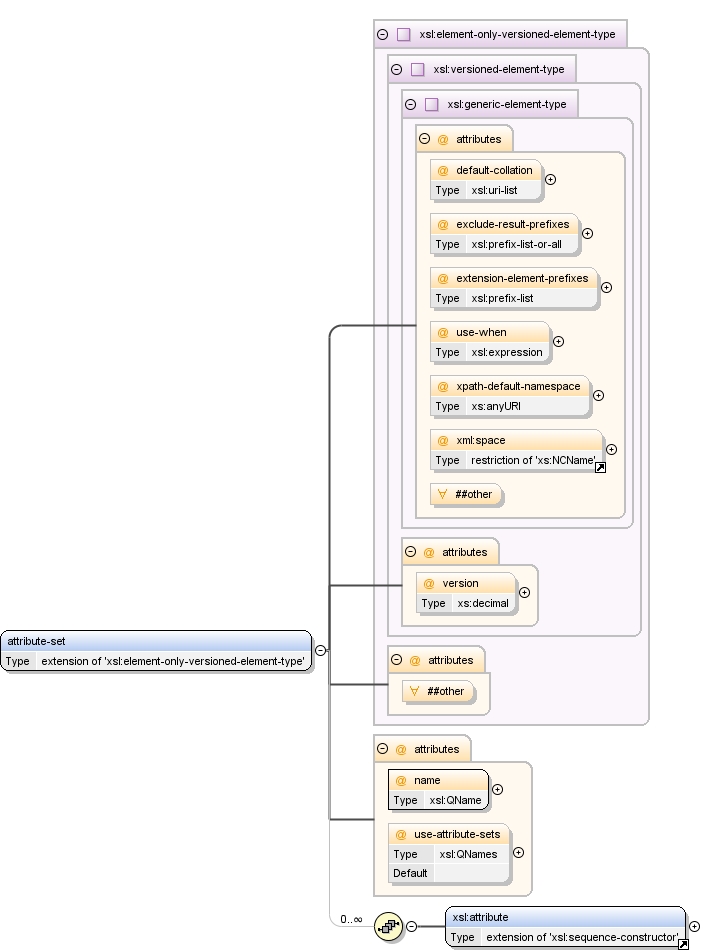Expand use-when attribute details

558,342
